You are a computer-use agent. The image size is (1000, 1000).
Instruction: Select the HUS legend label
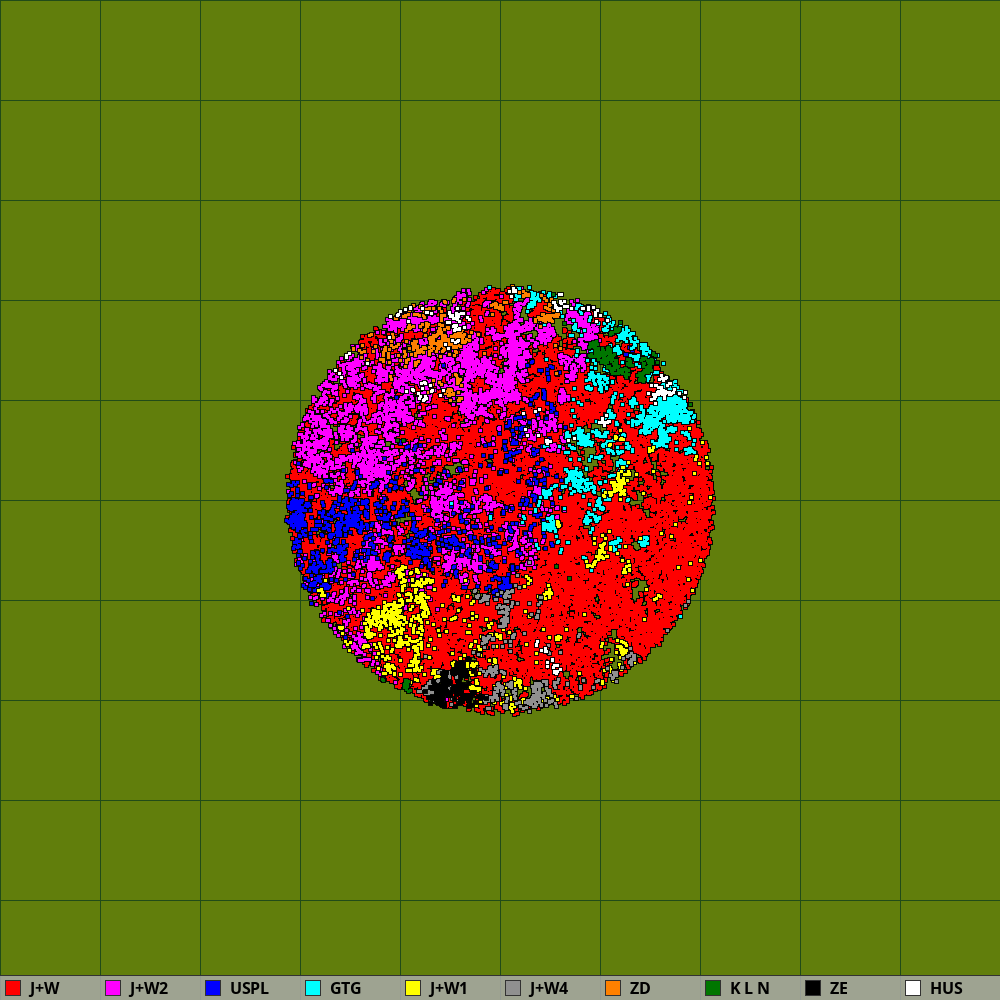pyautogui.click(x=946, y=988)
